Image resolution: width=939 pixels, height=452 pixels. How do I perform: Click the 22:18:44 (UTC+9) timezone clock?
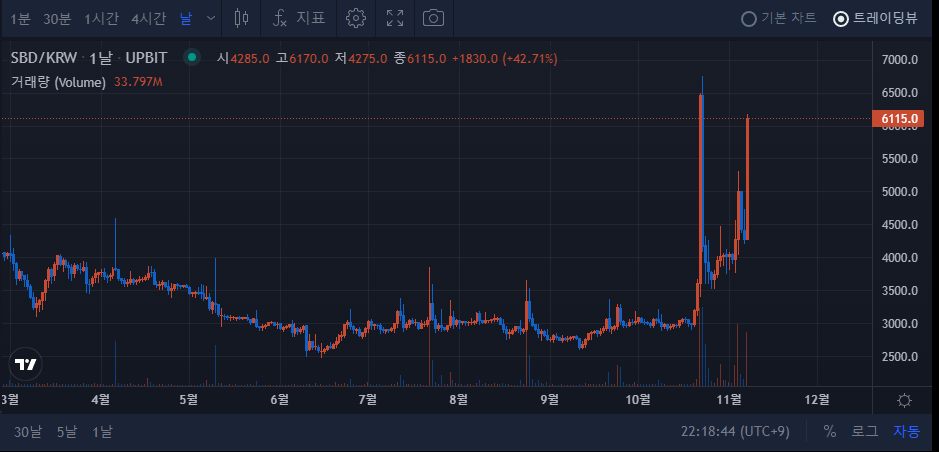[735, 432]
